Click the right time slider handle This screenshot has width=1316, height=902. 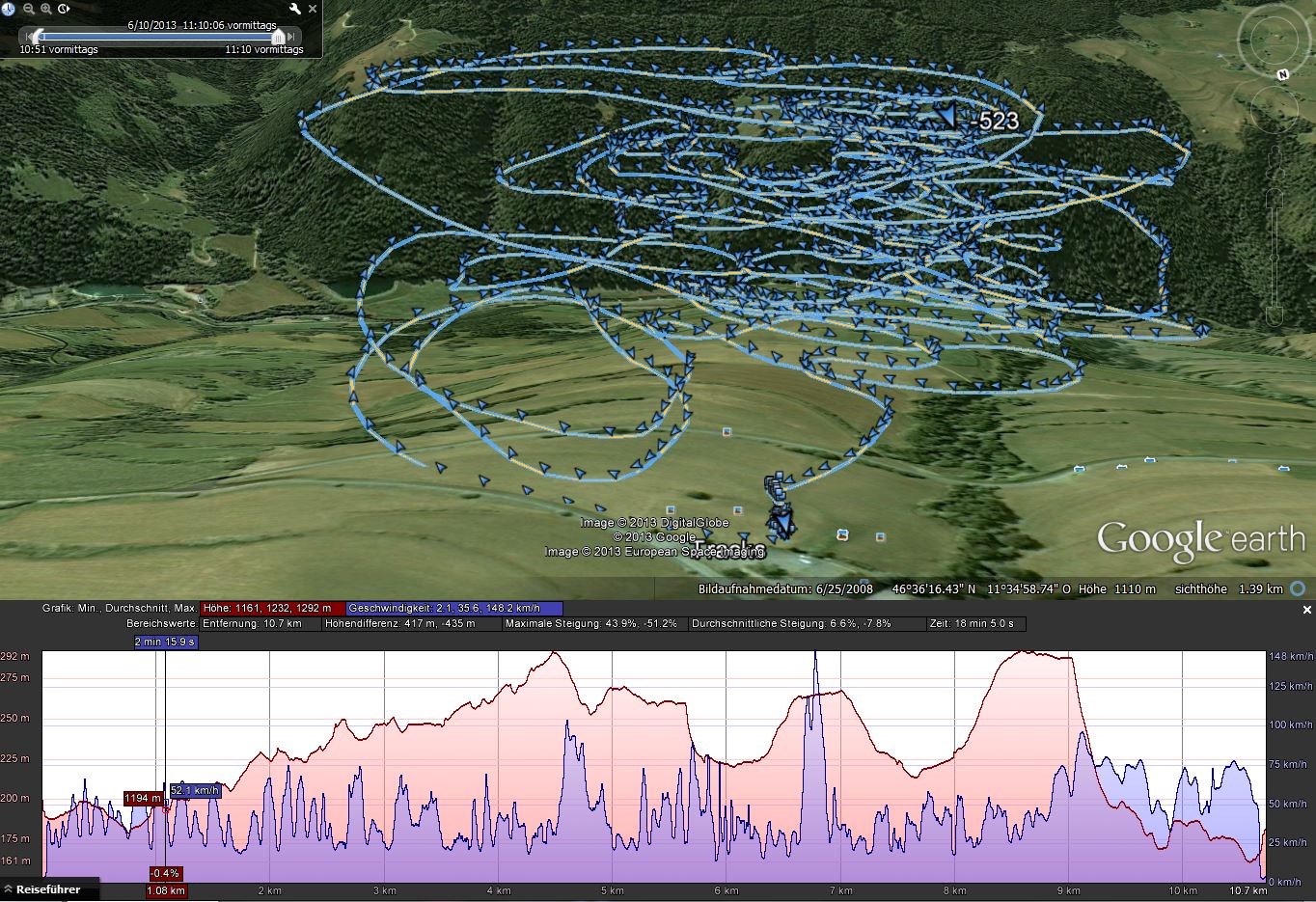click(x=278, y=37)
